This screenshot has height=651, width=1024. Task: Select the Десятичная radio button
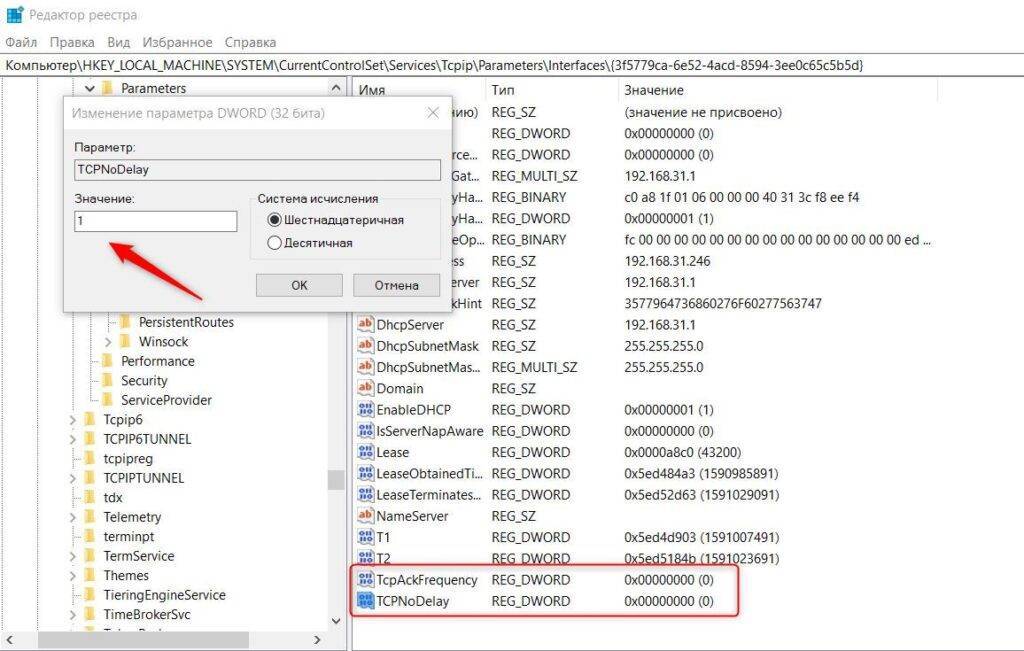click(x=274, y=243)
